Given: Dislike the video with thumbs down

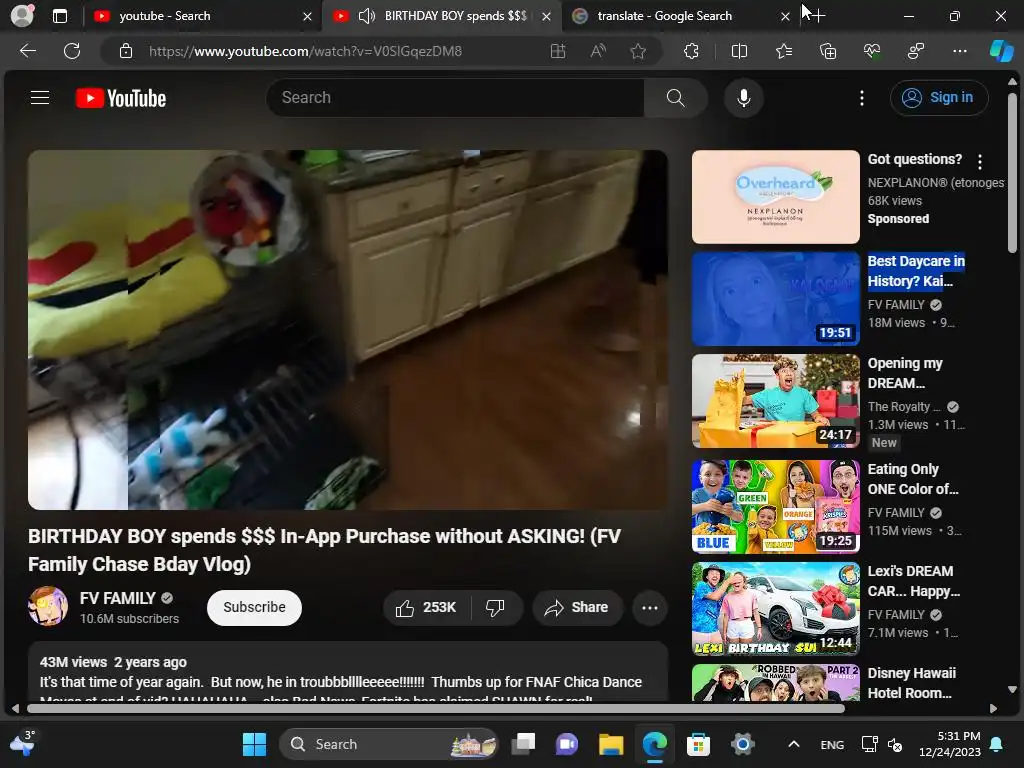Looking at the screenshot, I should click(x=495, y=608).
